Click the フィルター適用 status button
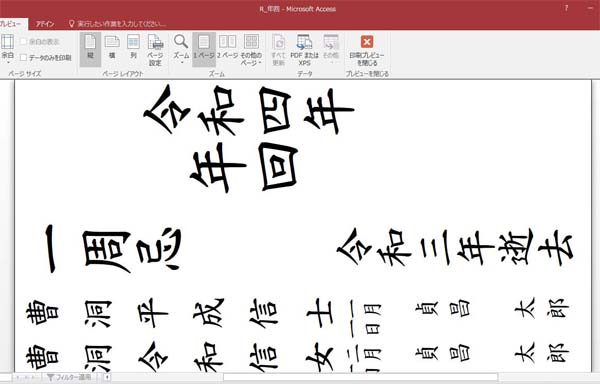Image resolution: width=600 pixels, height=384 pixels. pos(69,377)
